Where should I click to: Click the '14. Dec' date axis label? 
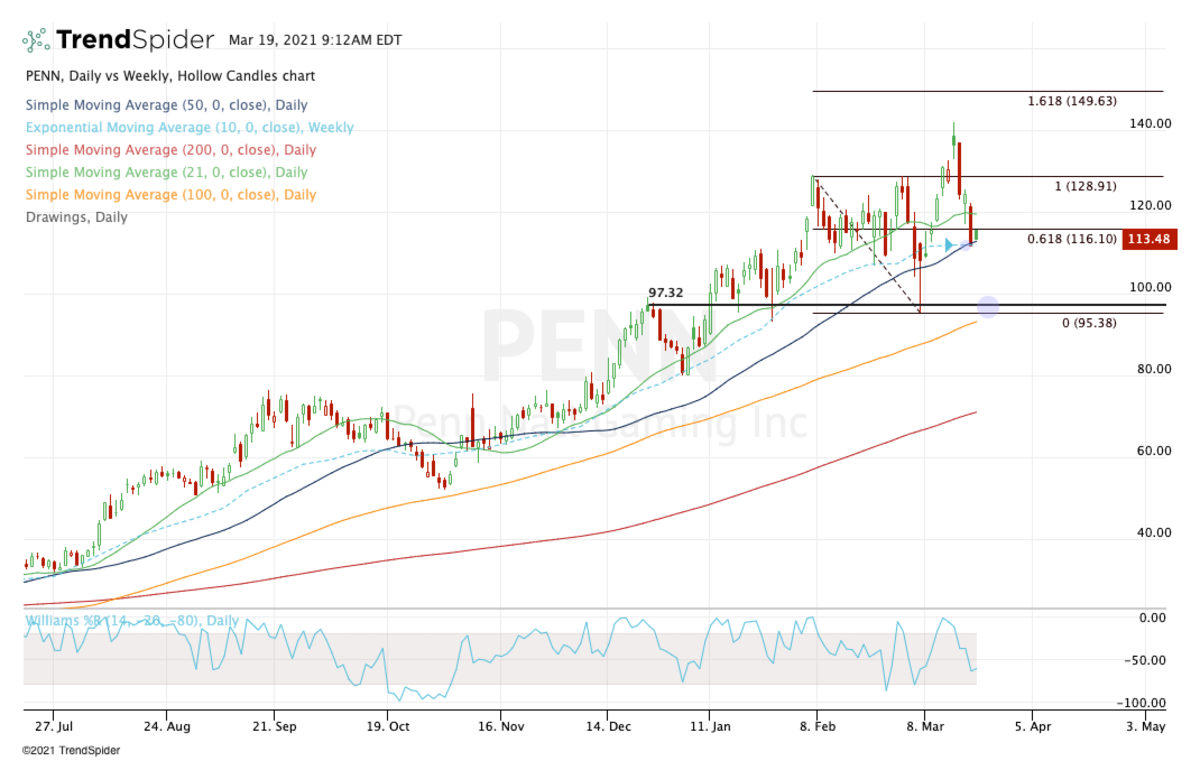pyautogui.click(x=611, y=727)
